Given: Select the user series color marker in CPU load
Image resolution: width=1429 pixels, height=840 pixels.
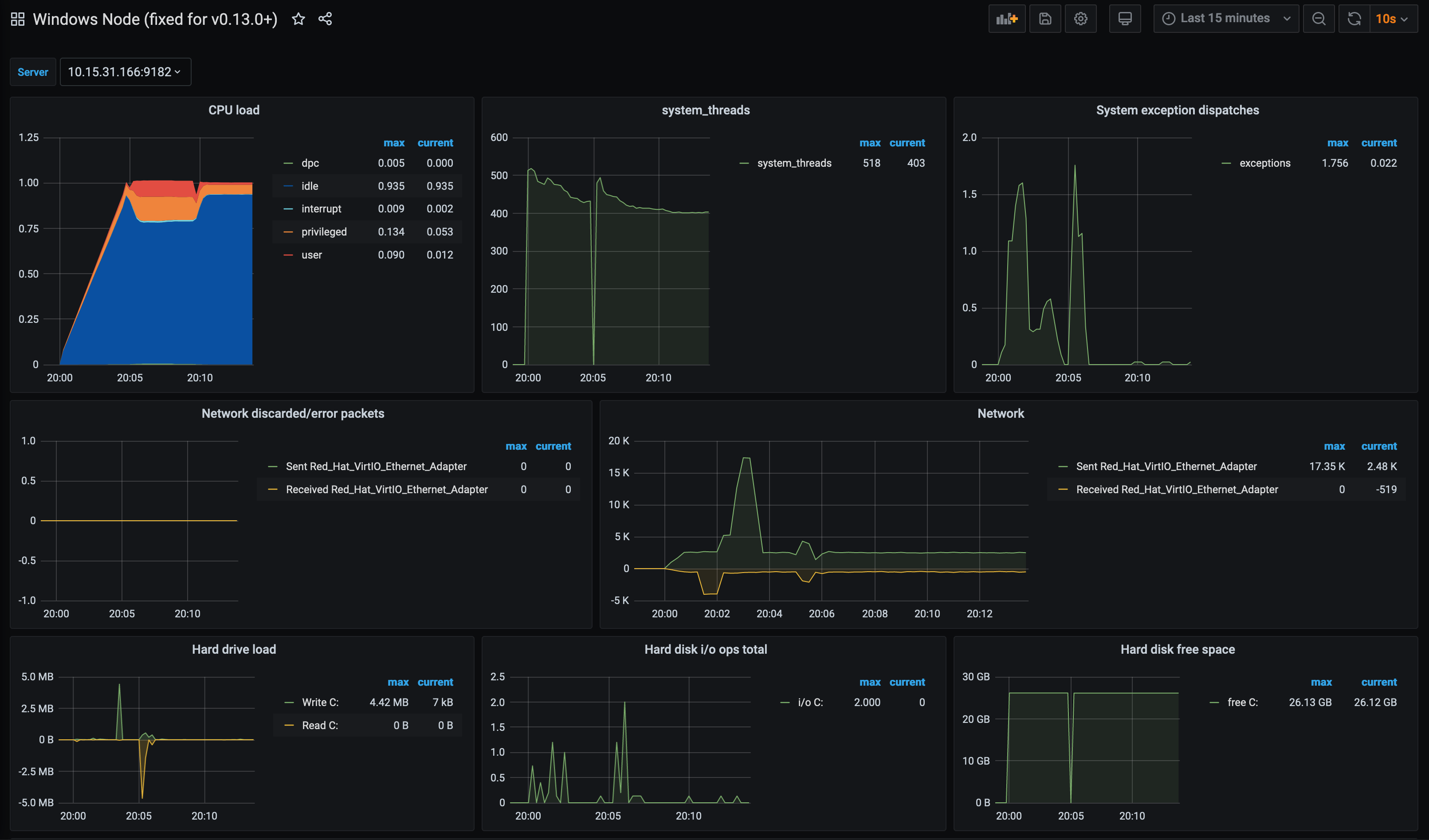Looking at the screenshot, I should (x=289, y=255).
